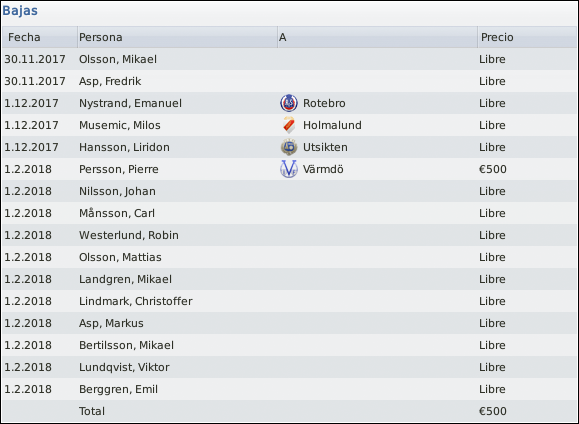
Task: Open player Olsson, Mikael
Action: click(x=118, y=59)
